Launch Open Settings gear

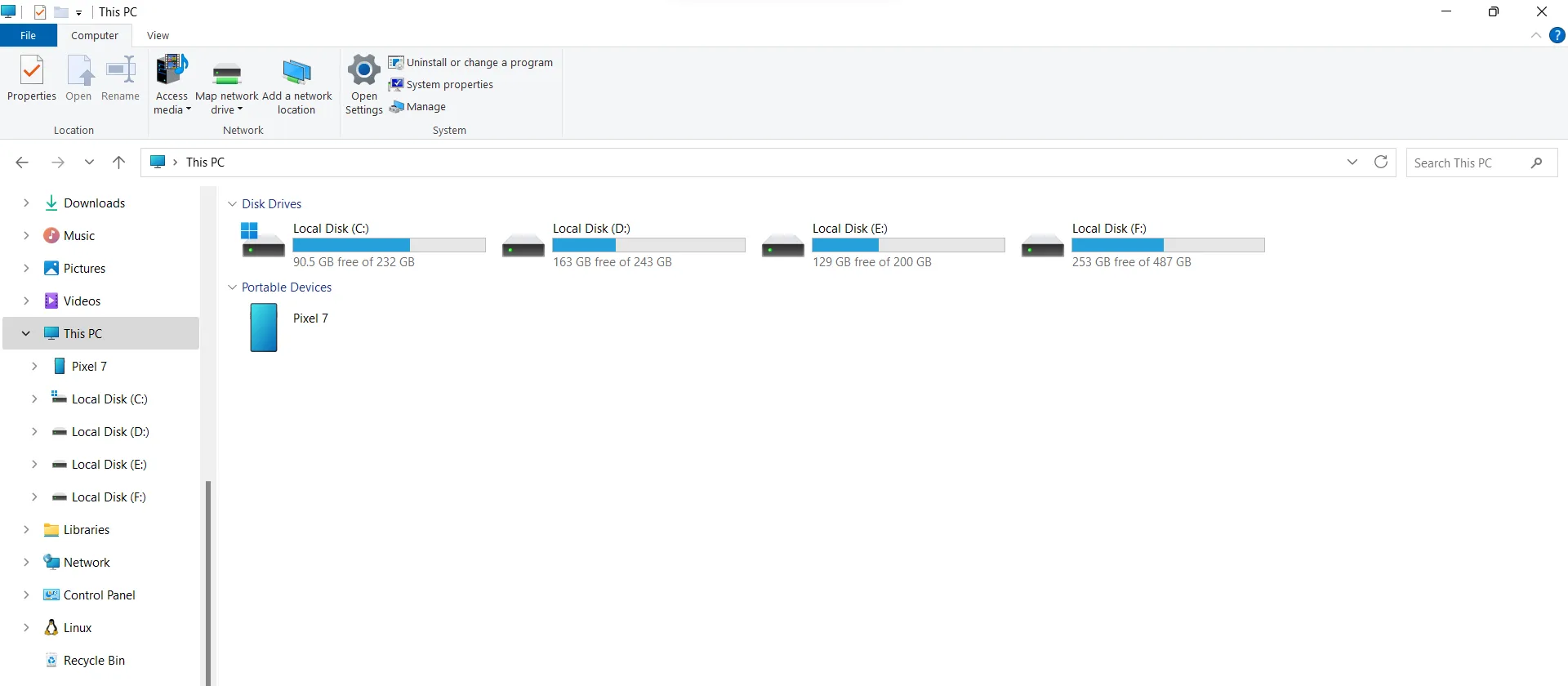point(364,85)
